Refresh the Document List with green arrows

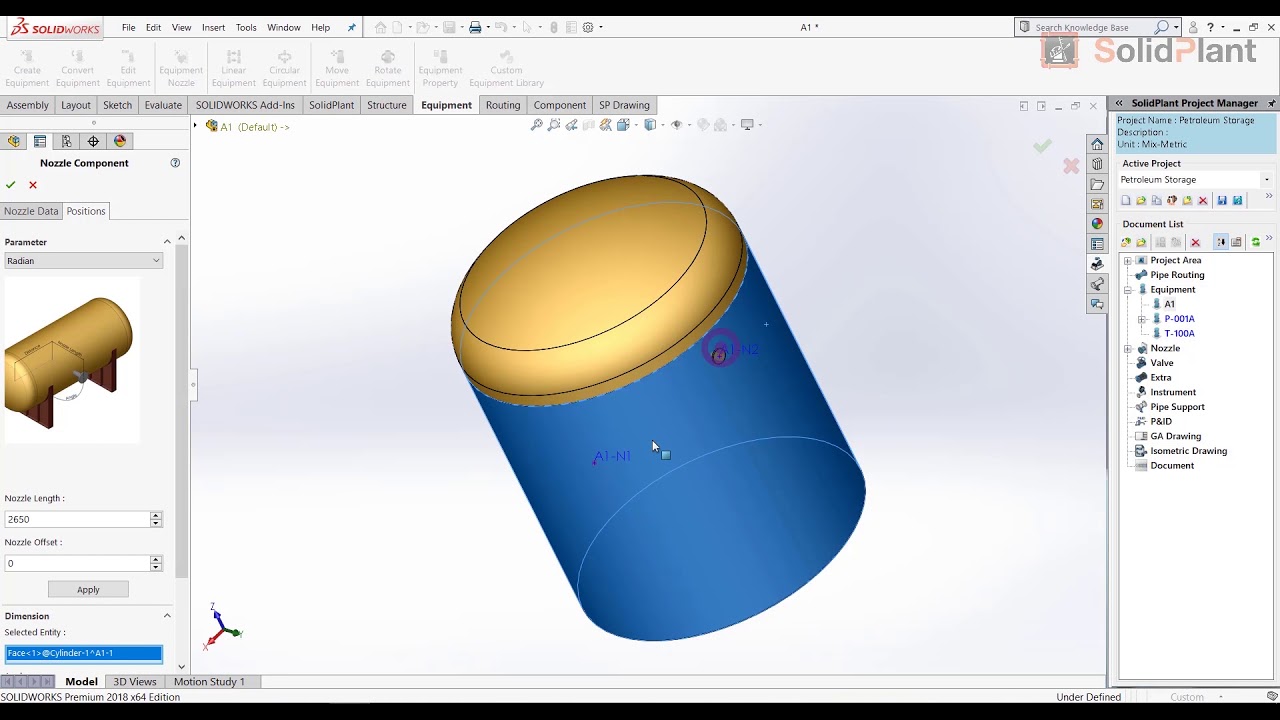(x=1256, y=242)
